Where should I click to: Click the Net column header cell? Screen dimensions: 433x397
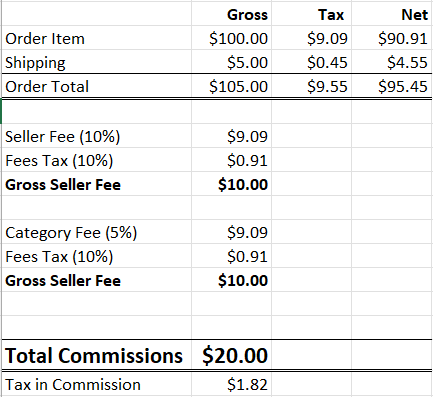point(392,14)
